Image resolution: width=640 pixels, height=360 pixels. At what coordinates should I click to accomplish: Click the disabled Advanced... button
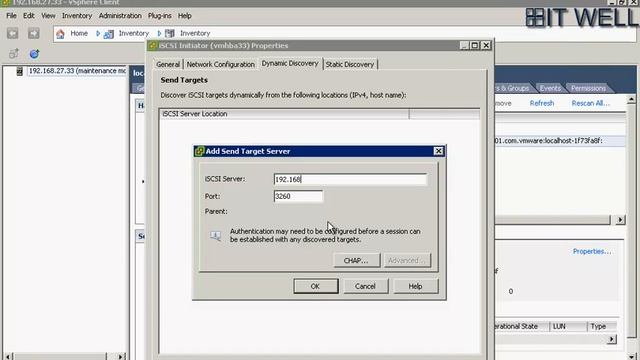[407, 260]
